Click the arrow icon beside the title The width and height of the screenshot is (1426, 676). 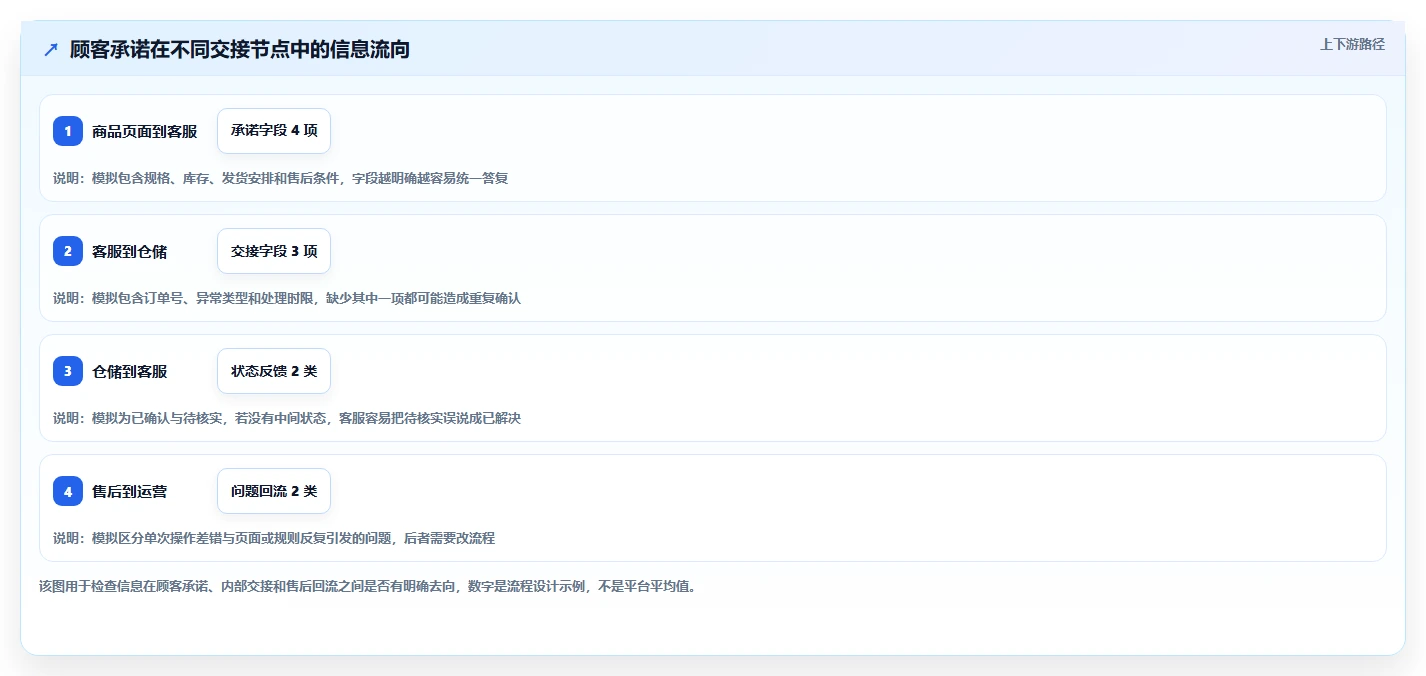(x=51, y=49)
